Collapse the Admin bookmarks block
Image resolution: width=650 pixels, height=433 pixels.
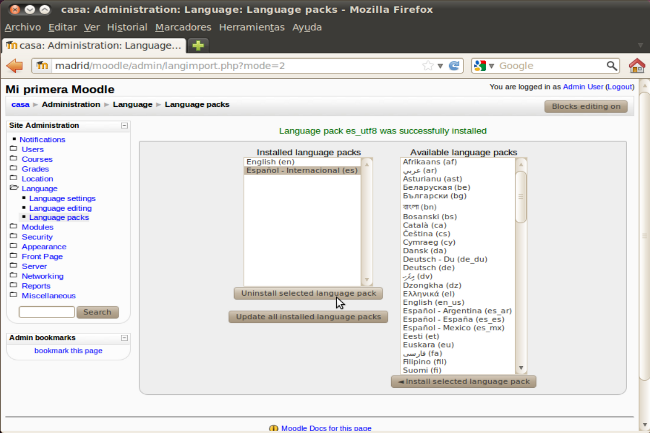(124, 338)
